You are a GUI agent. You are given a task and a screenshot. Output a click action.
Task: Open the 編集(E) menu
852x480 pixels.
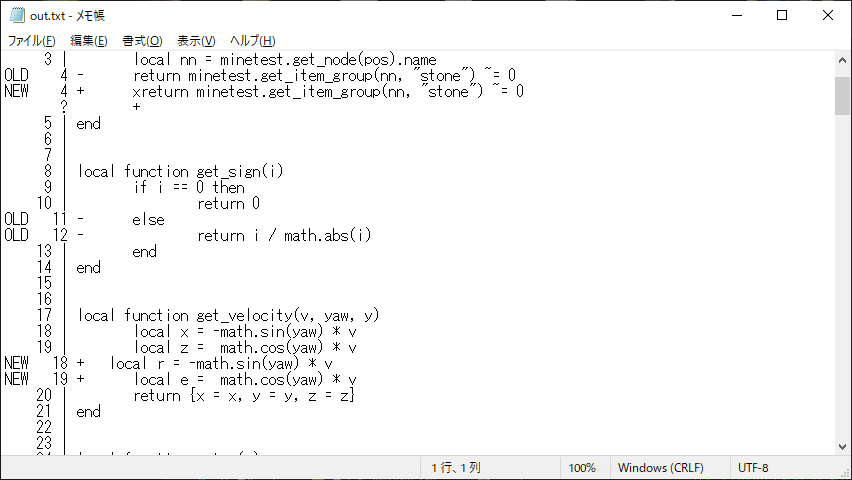pos(88,40)
